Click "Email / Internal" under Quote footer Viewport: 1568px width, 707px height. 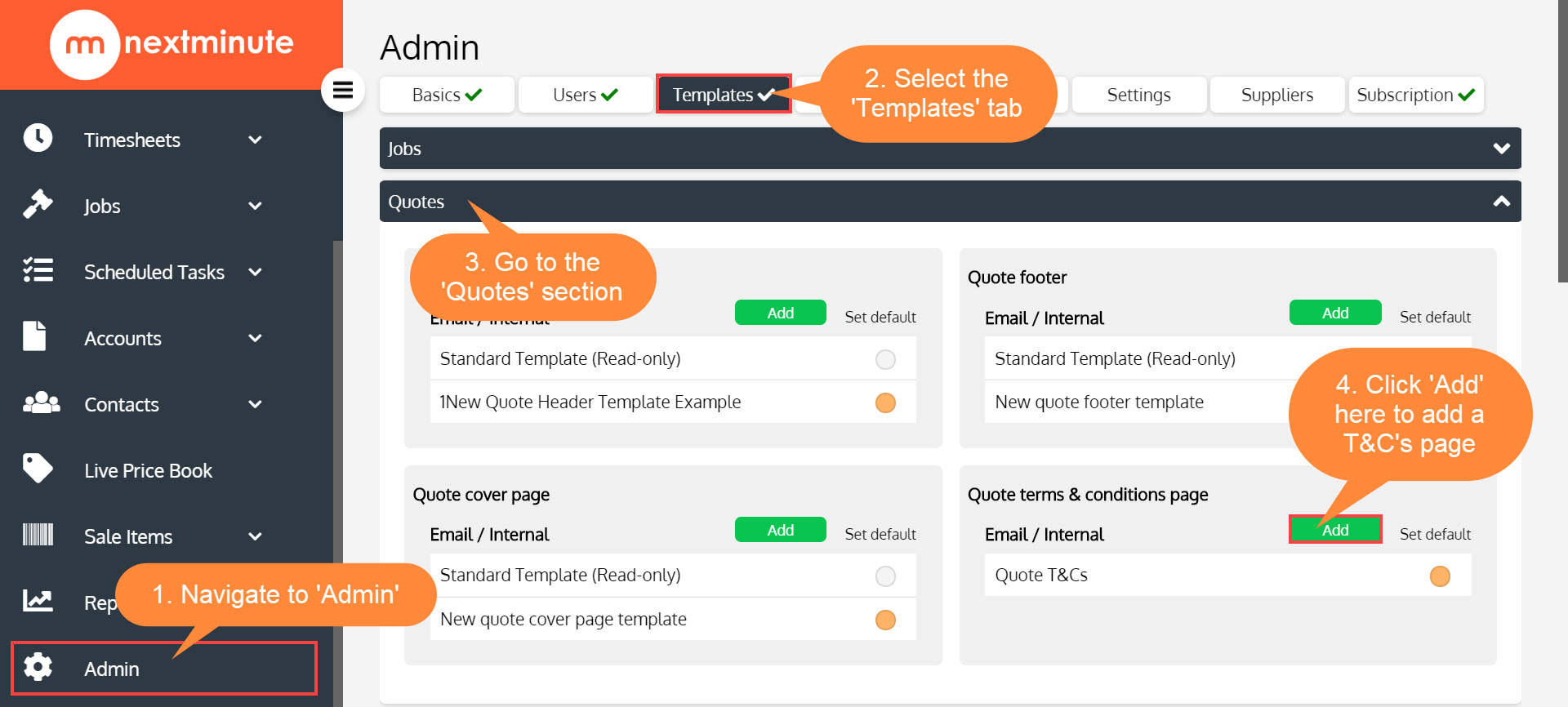click(1044, 318)
